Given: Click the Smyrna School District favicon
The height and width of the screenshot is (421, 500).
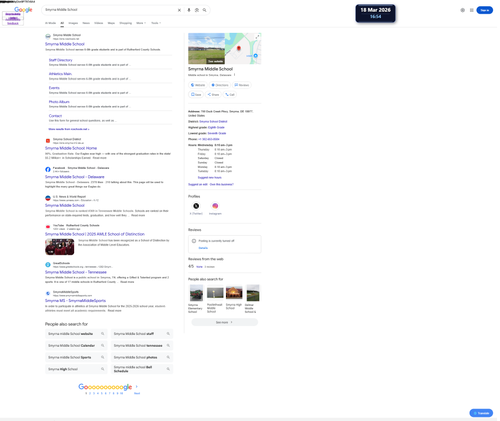Looking at the screenshot, I should point(48,141).
